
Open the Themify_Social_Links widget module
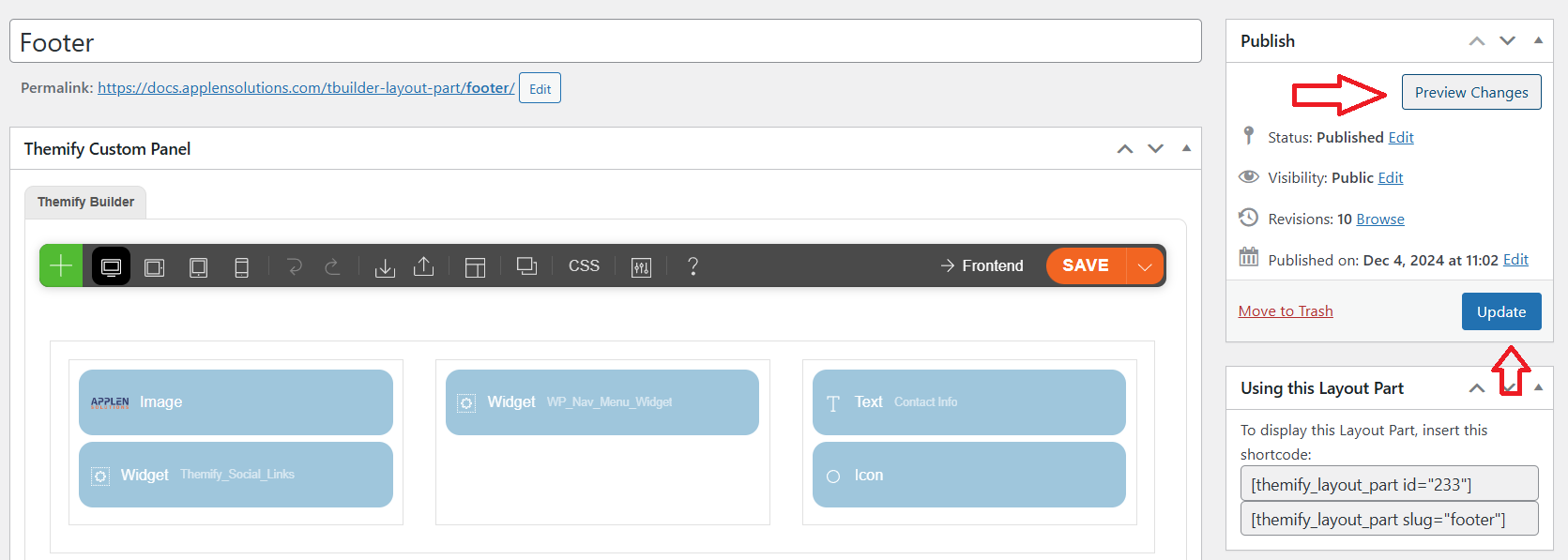click(x=236, y=475)
